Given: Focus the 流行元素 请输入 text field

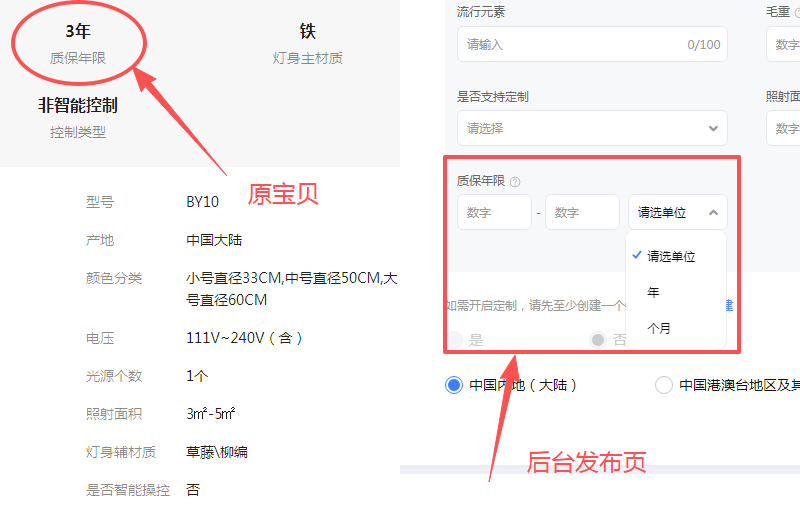Looking at the screenshot, I should (570, 44).
